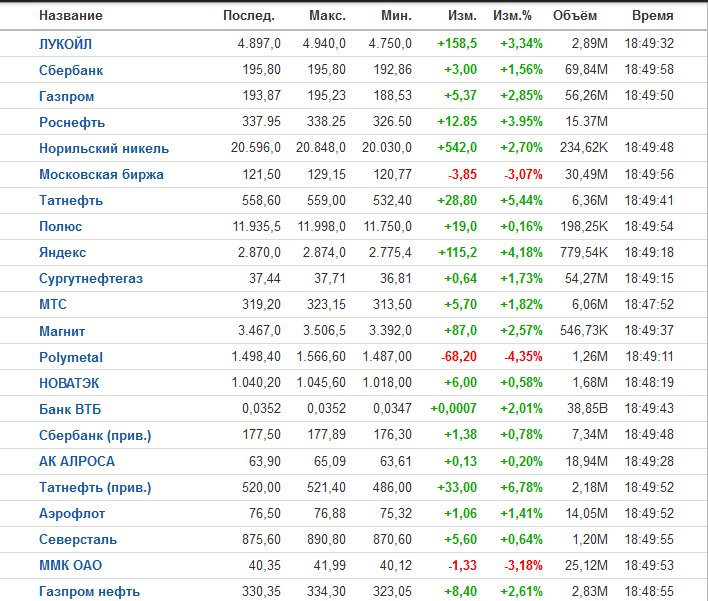
Task: Open the Газпром нефть link
Action: point(89,591)
